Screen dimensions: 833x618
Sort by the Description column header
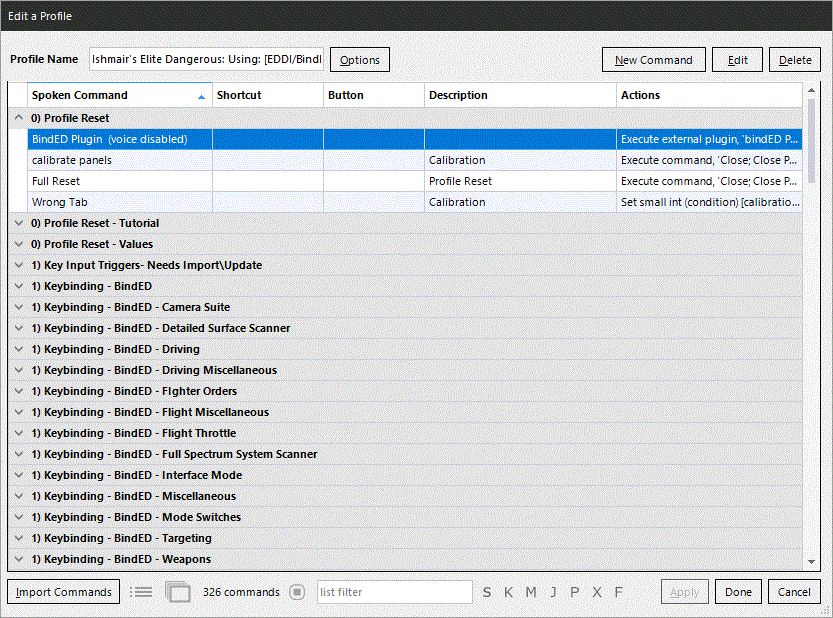(x=520, y=95)
